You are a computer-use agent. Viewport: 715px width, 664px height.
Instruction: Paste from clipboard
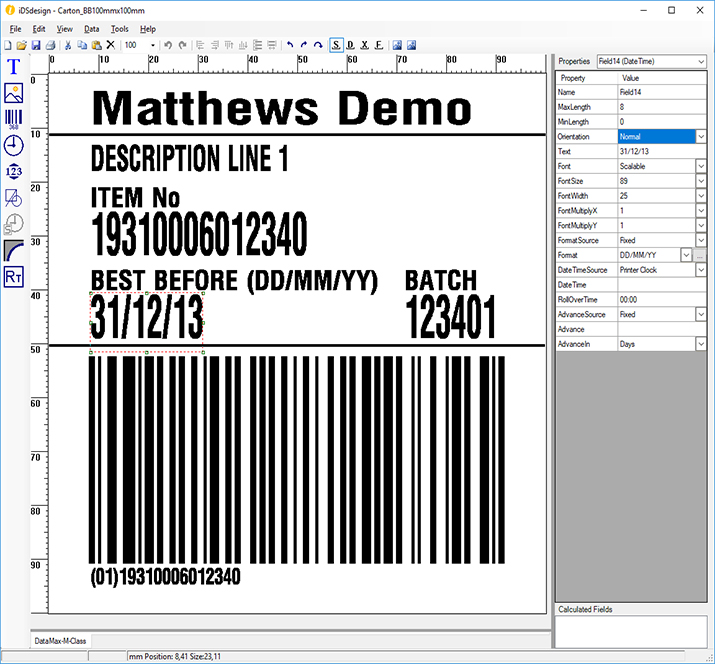tap(96, 45)
